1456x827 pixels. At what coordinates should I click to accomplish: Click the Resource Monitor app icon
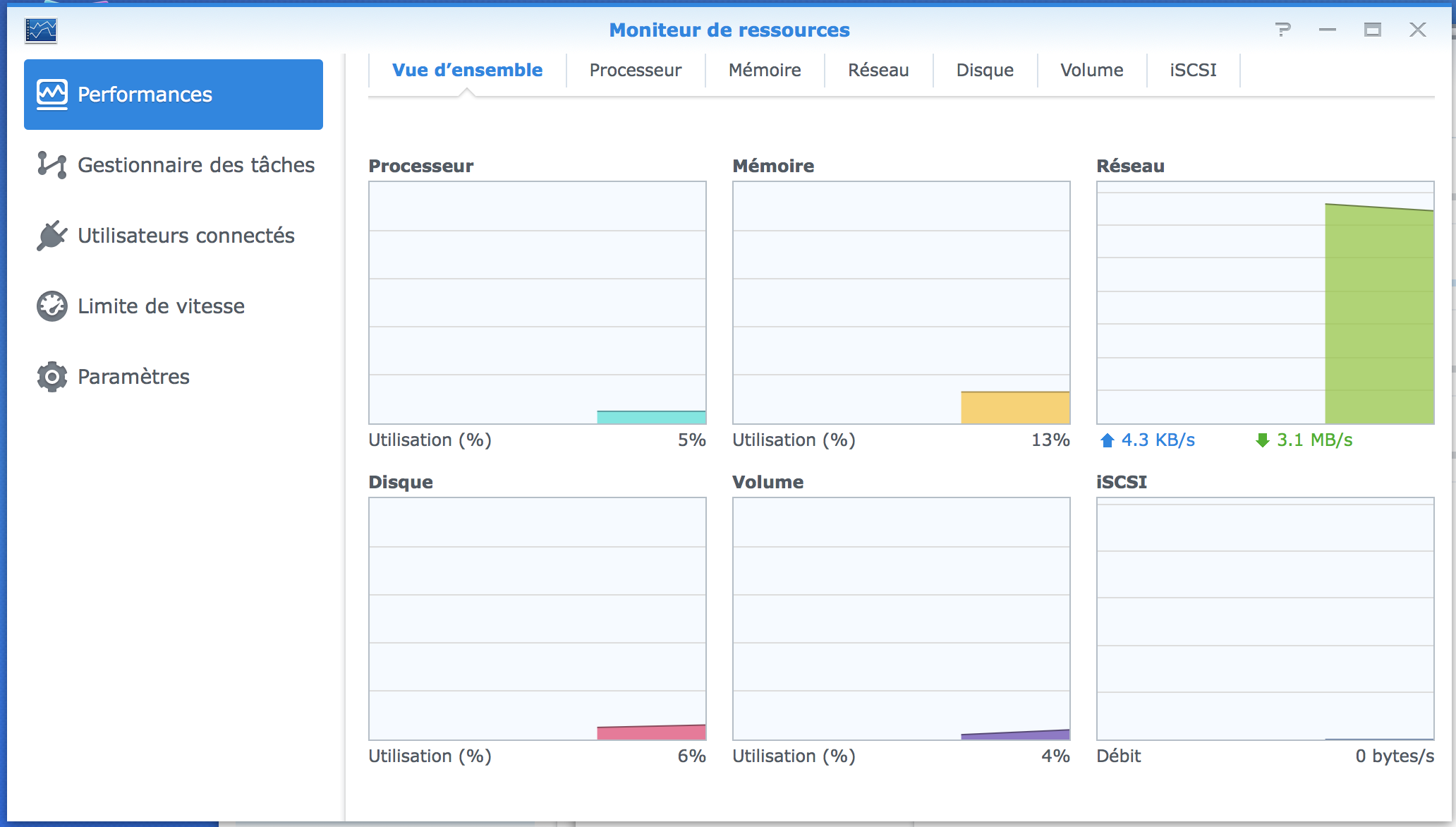coord(41,30)
